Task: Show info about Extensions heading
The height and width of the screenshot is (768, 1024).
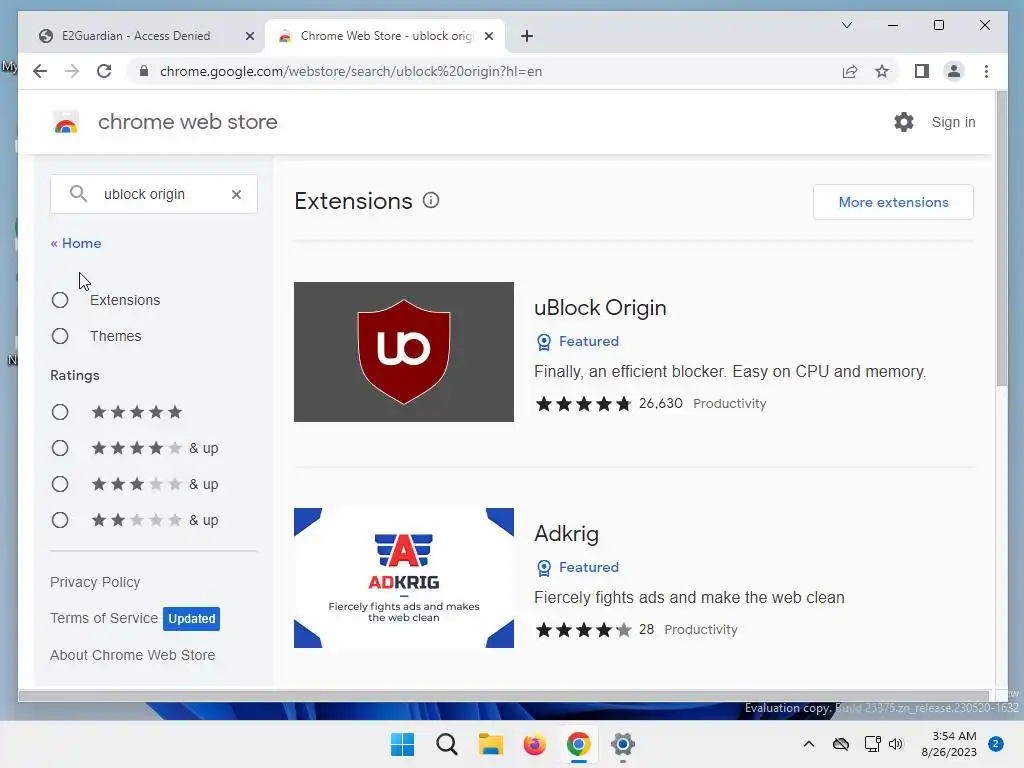Action: (431, 200)
